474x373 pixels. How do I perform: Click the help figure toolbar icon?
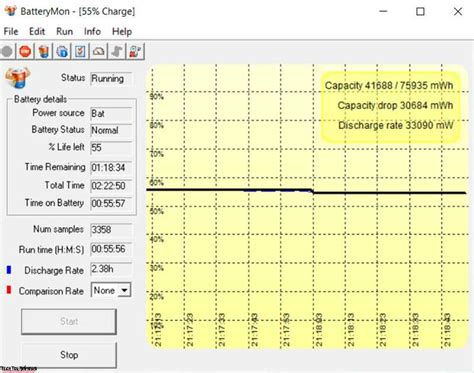point(135,52)
